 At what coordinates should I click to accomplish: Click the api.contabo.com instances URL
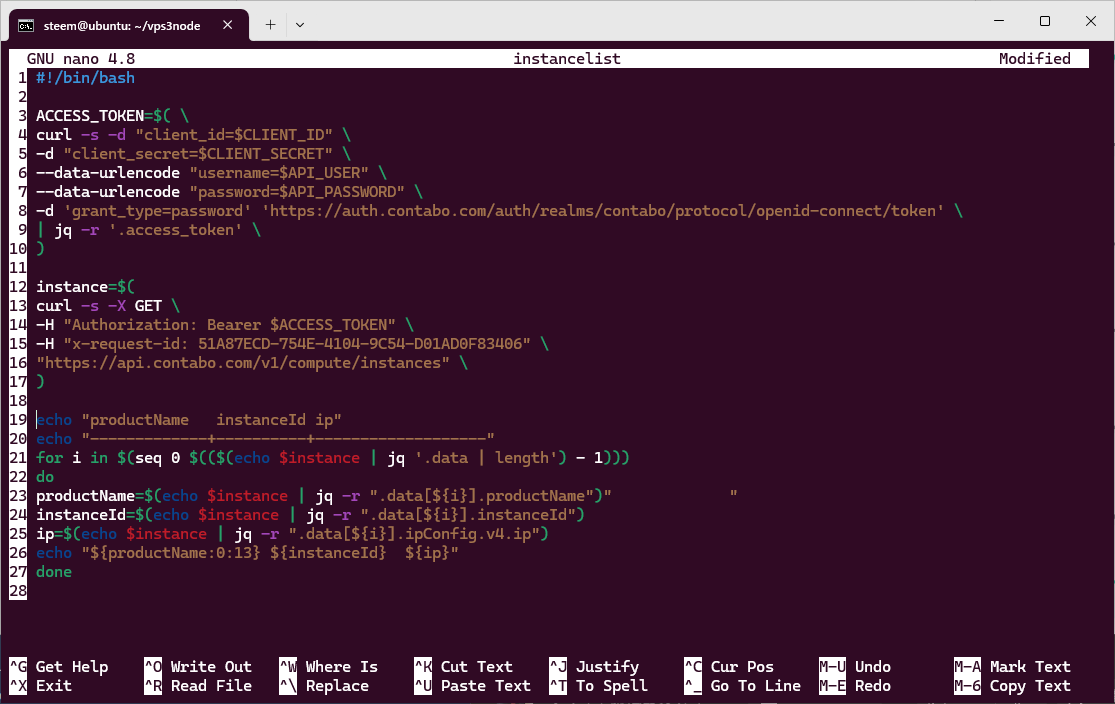(243, 363)
